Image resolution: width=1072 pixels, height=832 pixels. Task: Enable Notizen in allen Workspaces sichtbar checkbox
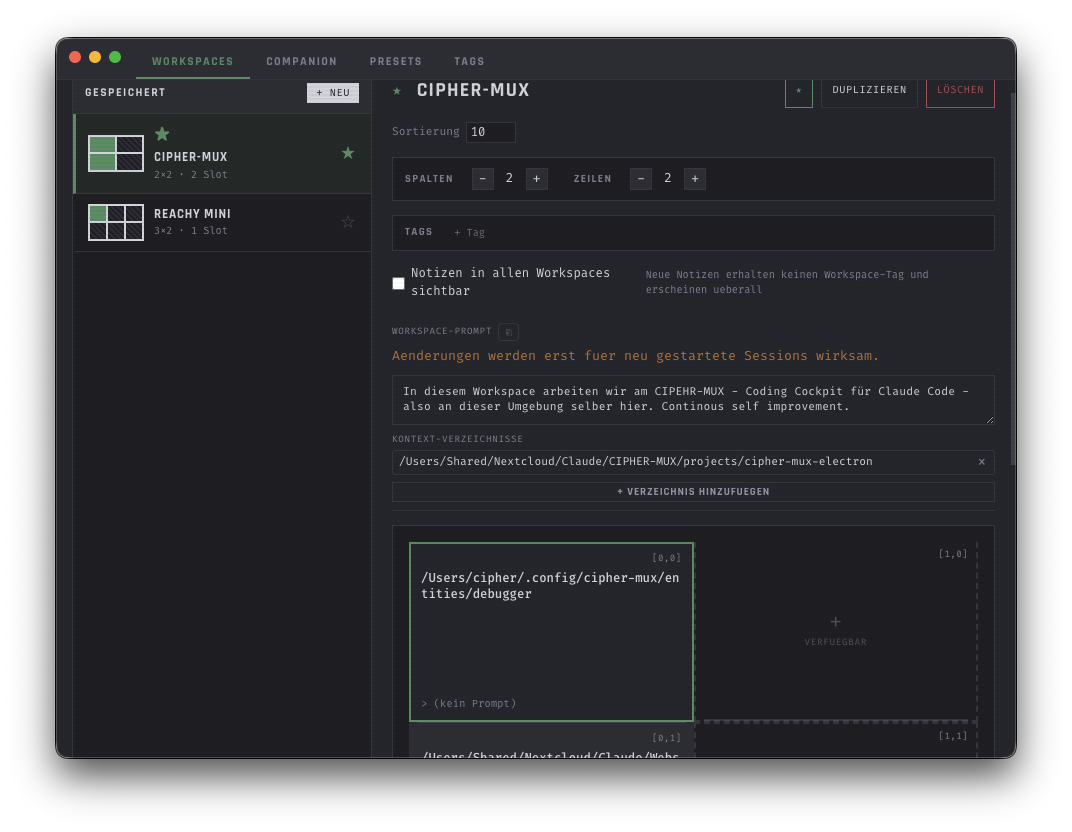point(399,283)
